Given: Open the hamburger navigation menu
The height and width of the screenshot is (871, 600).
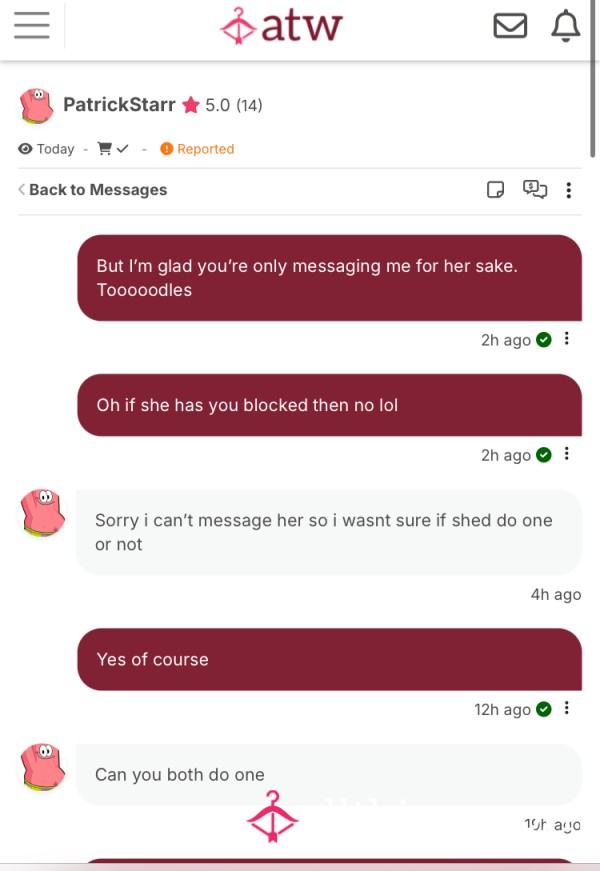Looking at the screenshot, I should tap(32, 26).
